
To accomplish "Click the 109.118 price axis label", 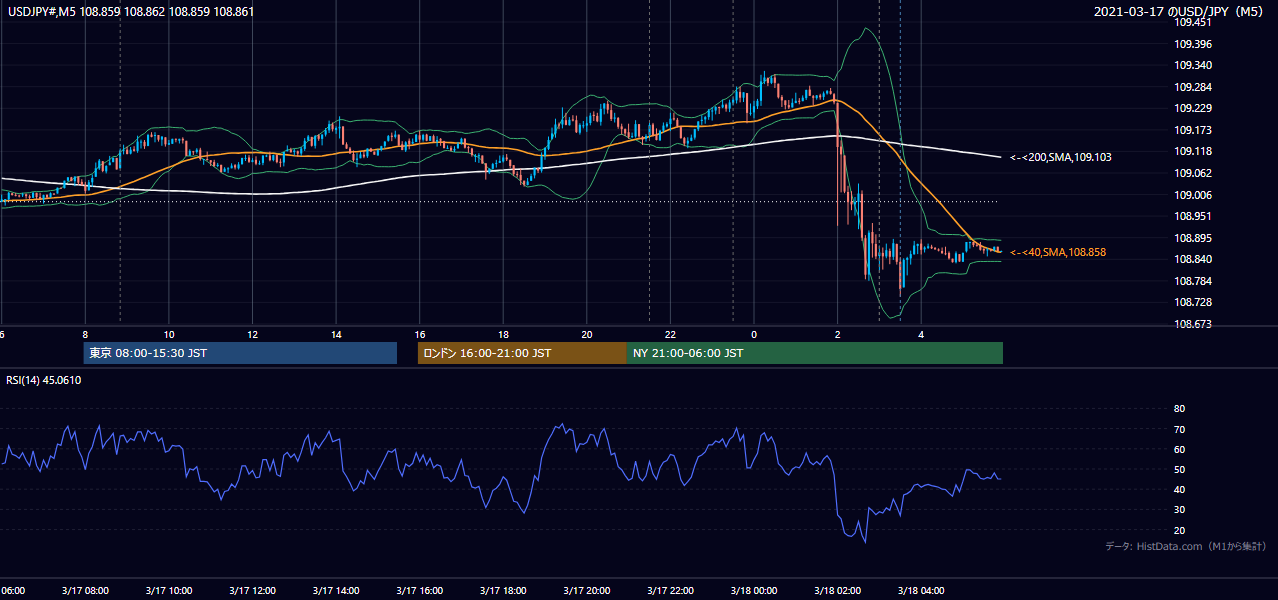I will pyautogui.click(x=1193, y=151).
